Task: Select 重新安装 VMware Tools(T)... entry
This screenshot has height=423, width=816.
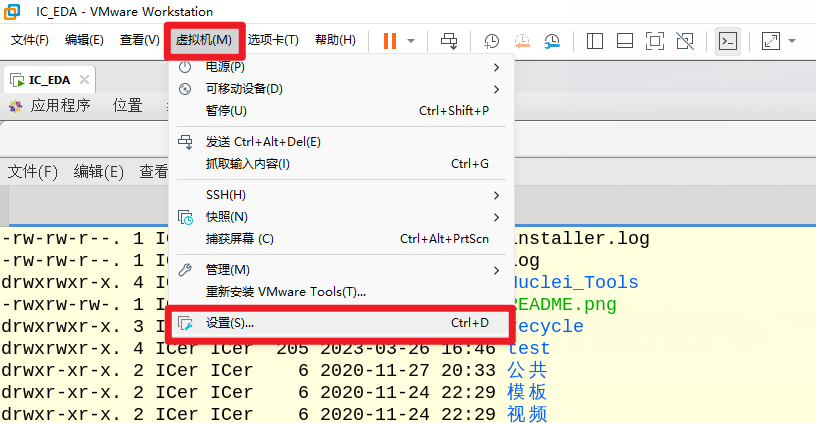Action: (x=341, y=292)
